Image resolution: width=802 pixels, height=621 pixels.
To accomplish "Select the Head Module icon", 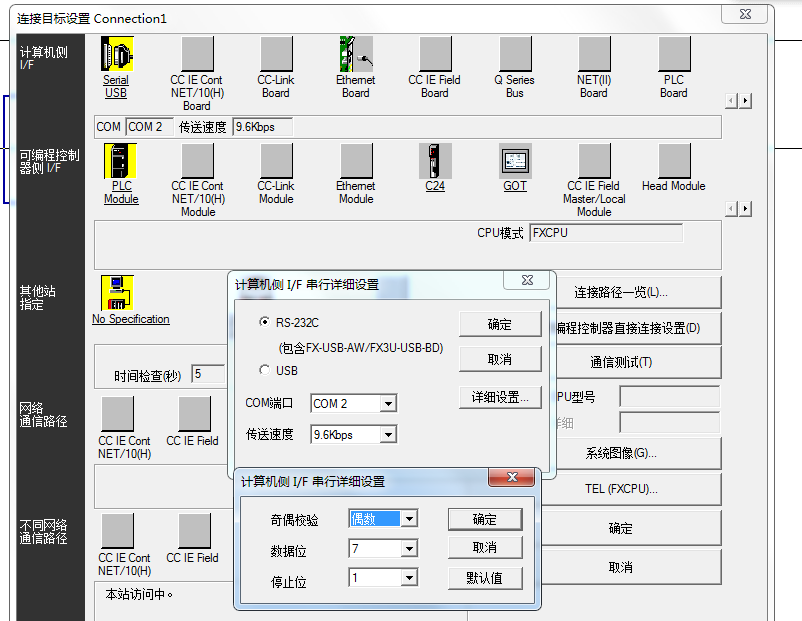I will [673, 161].
